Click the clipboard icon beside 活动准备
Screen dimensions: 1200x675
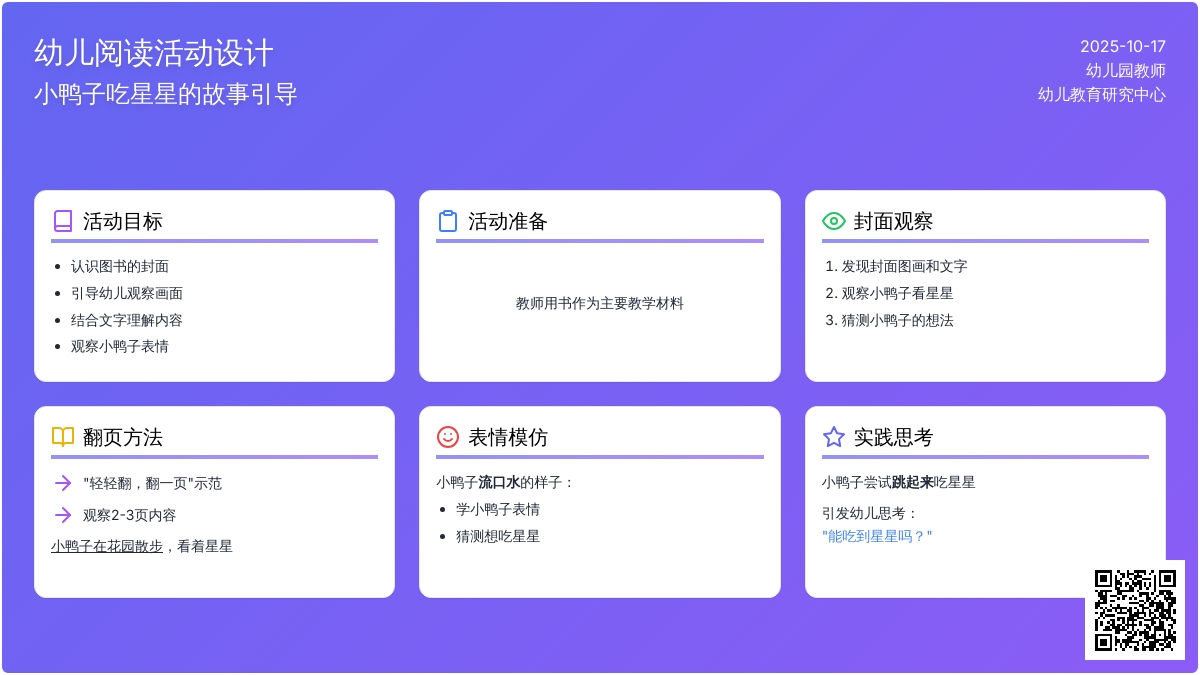448,221
